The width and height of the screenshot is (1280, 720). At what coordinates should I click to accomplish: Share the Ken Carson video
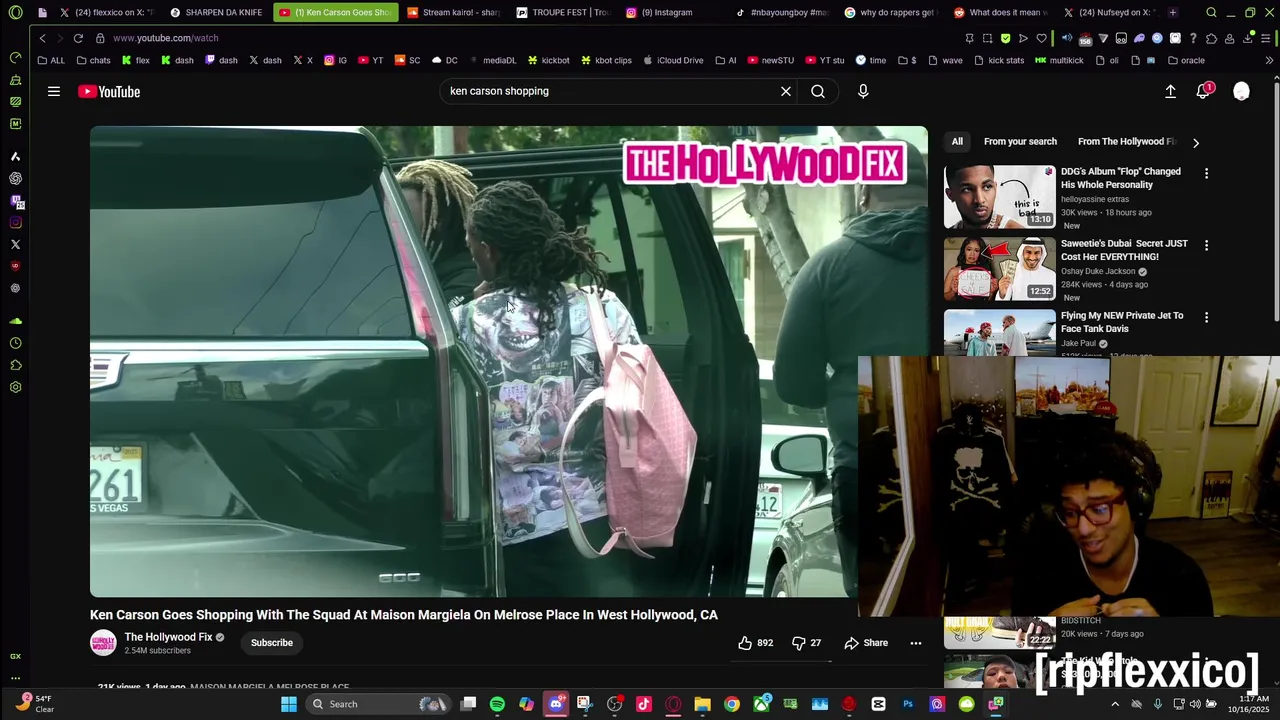866,643
